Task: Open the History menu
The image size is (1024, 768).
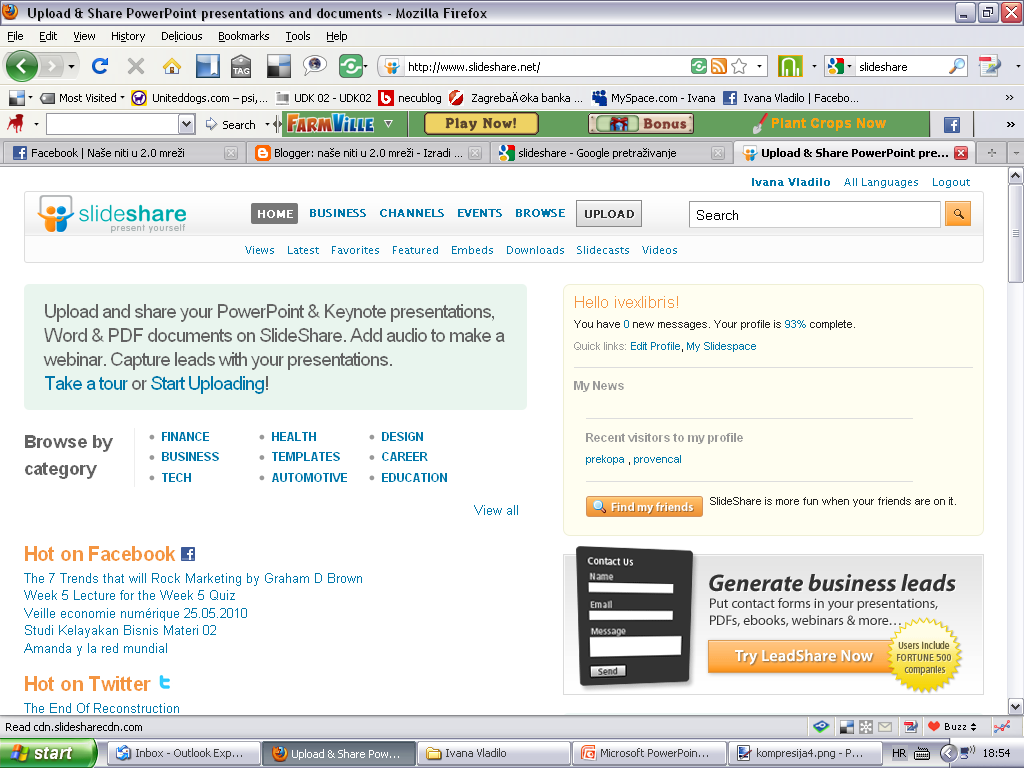Action: click(x=128, y=36)
